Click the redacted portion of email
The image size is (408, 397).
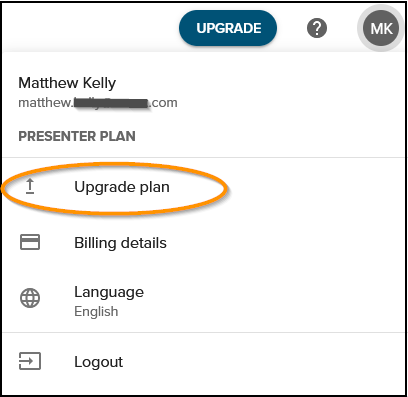click(111, 103)
